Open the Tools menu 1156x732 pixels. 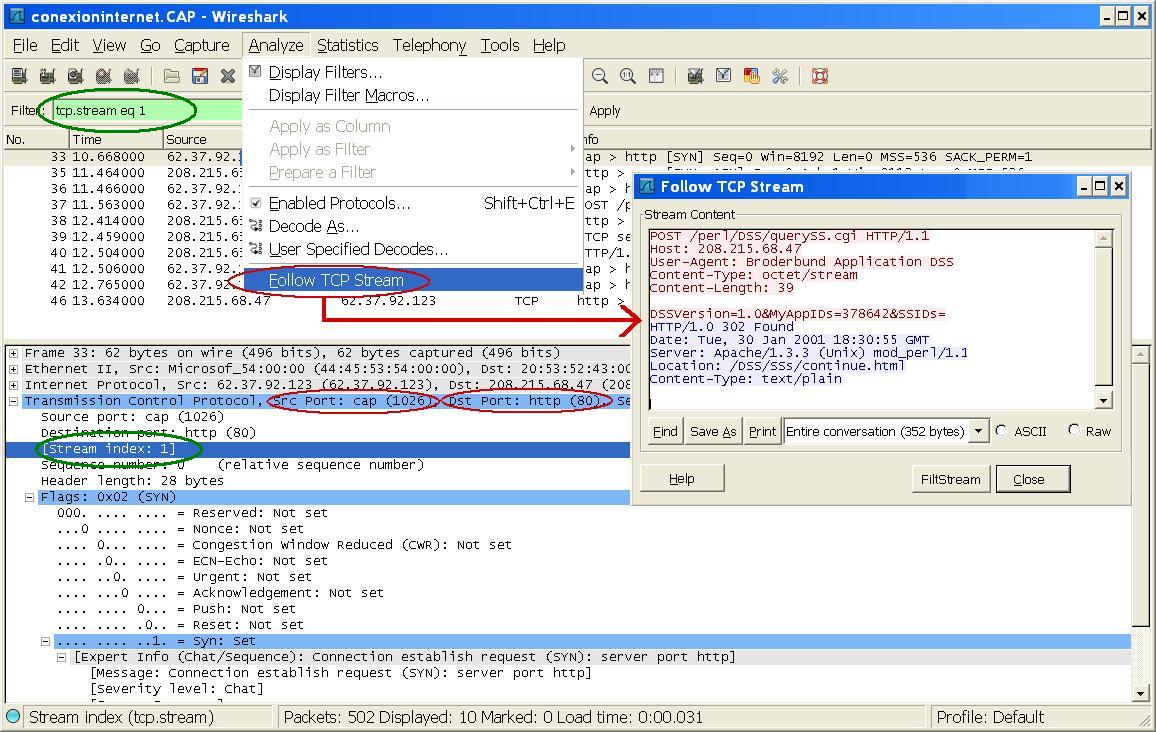[x=500, y=46]
